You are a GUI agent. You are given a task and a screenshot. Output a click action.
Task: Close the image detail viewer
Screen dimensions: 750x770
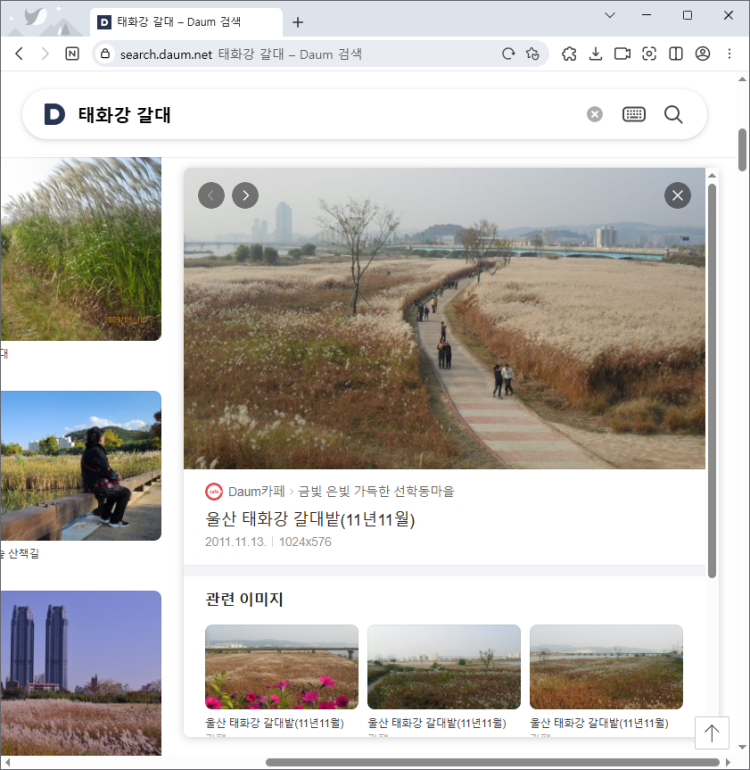(678, 195)
